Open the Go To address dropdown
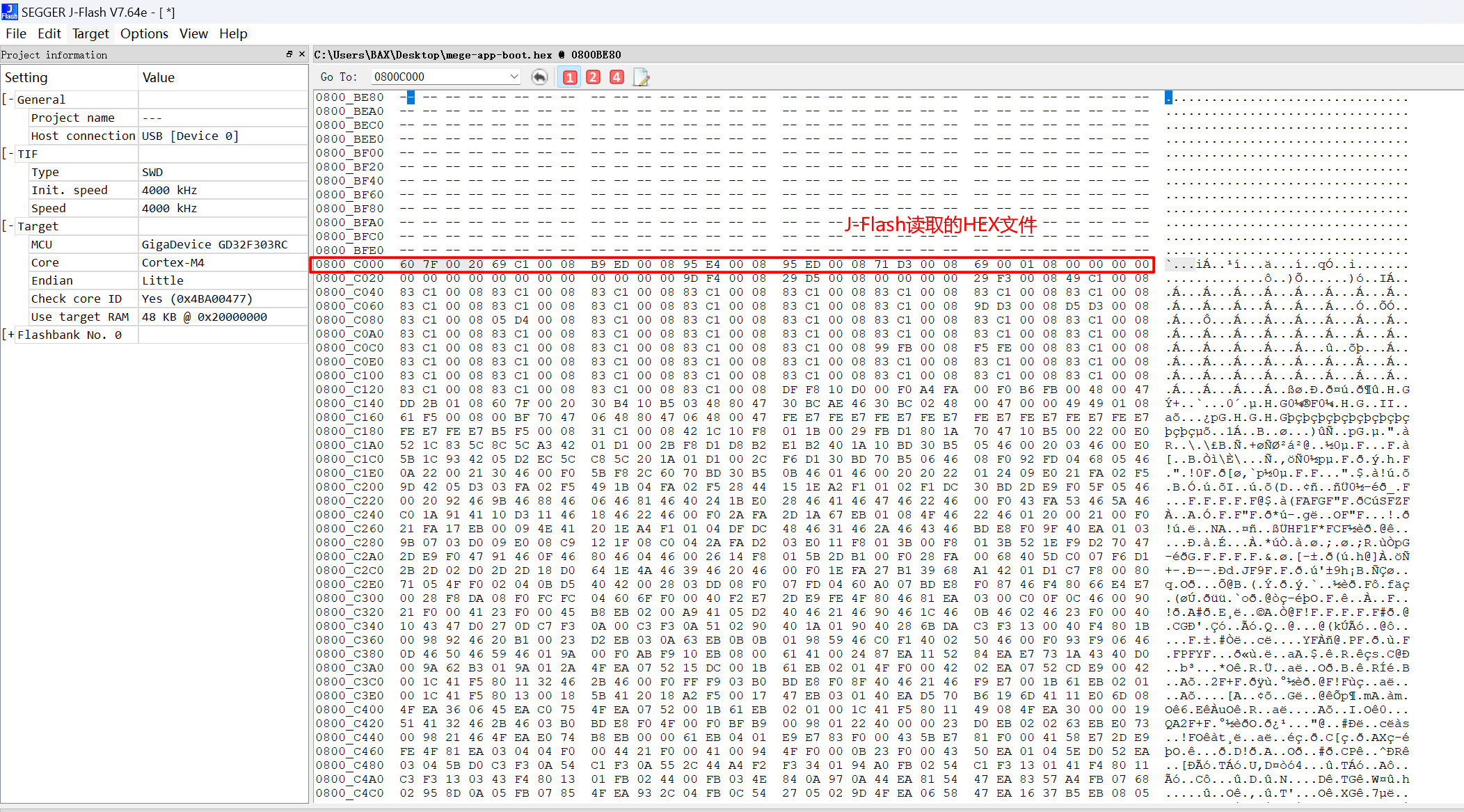Screen dimensions: 1464x812 [x=514, y=77]
